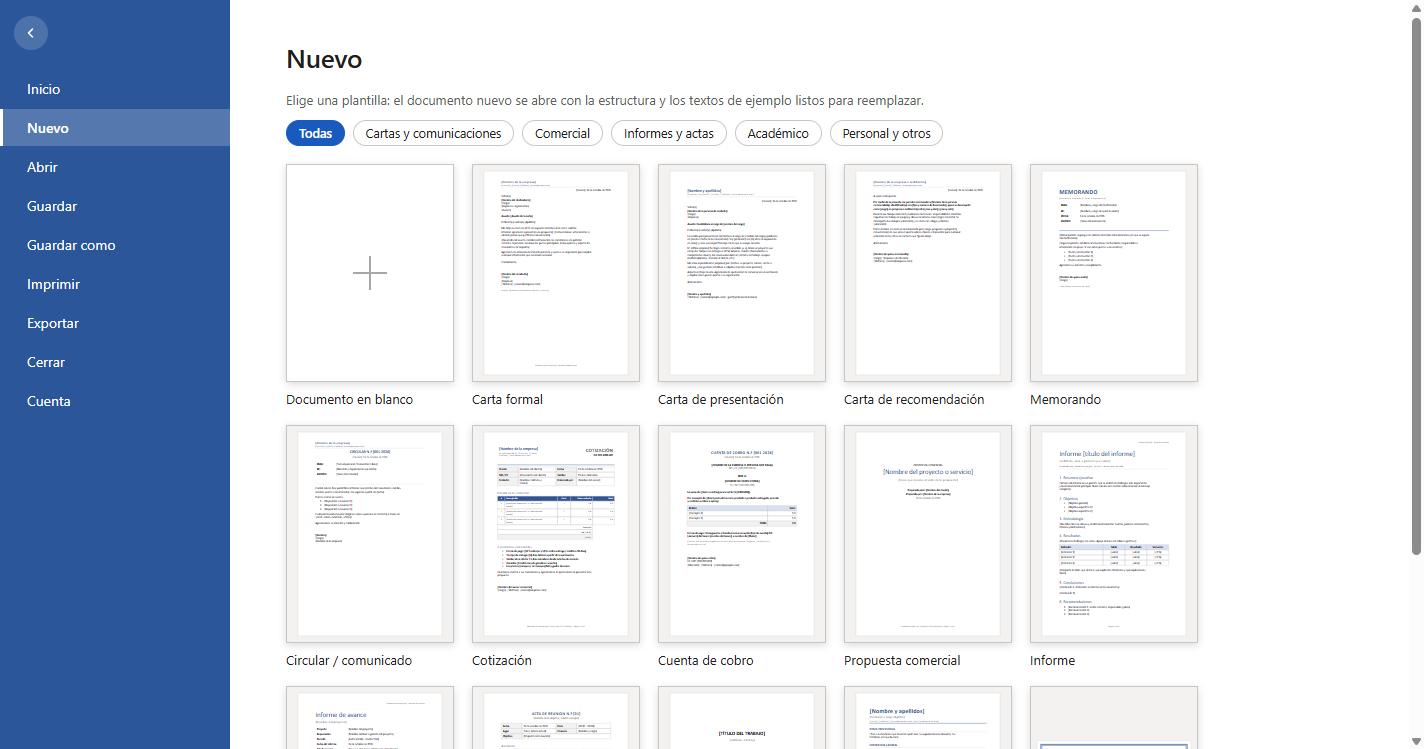Open Circular / comunicado template
The height and width of the screenshot is (749, 1424).
pos(370,534)
